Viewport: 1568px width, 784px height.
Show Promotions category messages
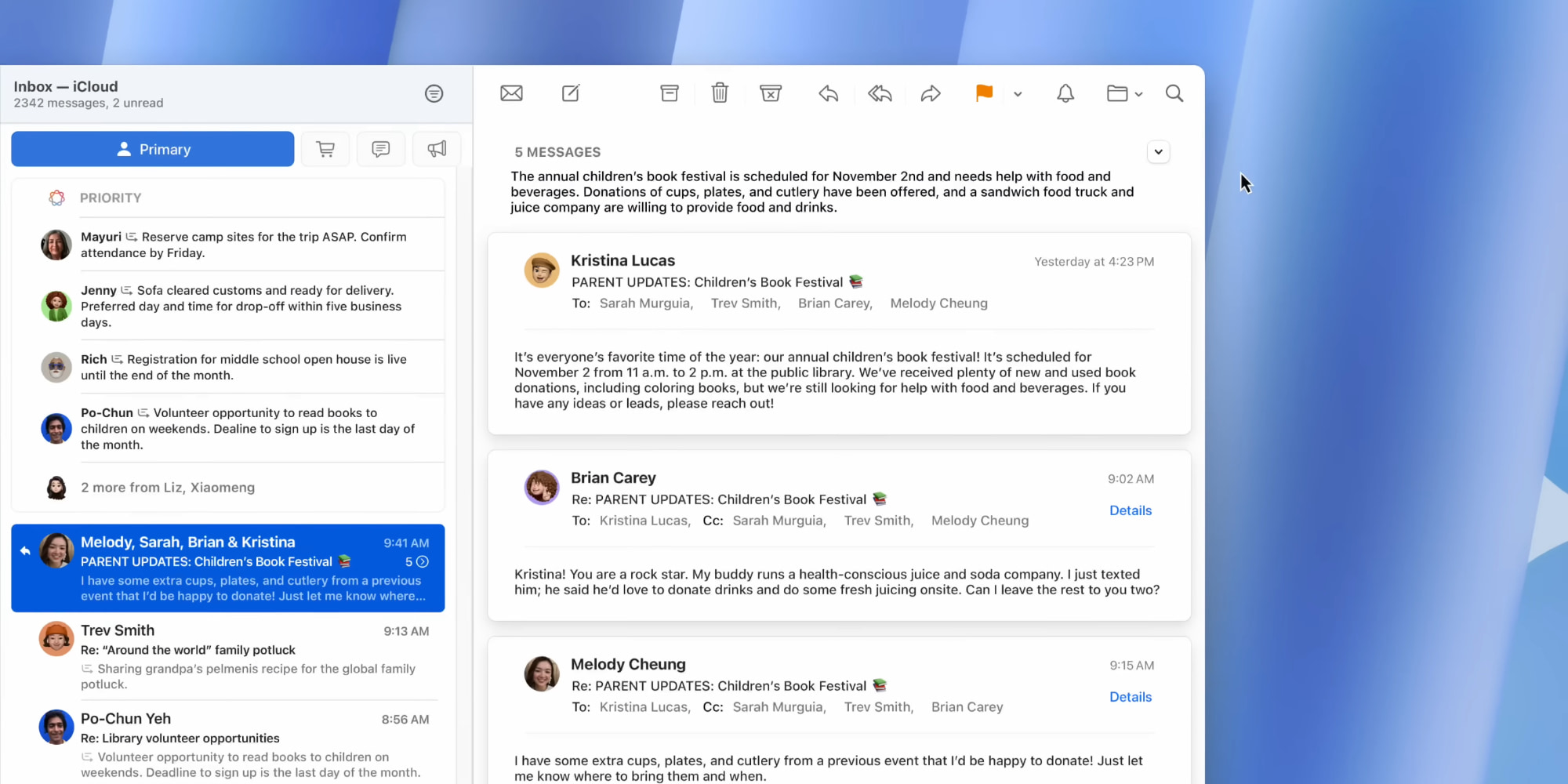point(437,148)
